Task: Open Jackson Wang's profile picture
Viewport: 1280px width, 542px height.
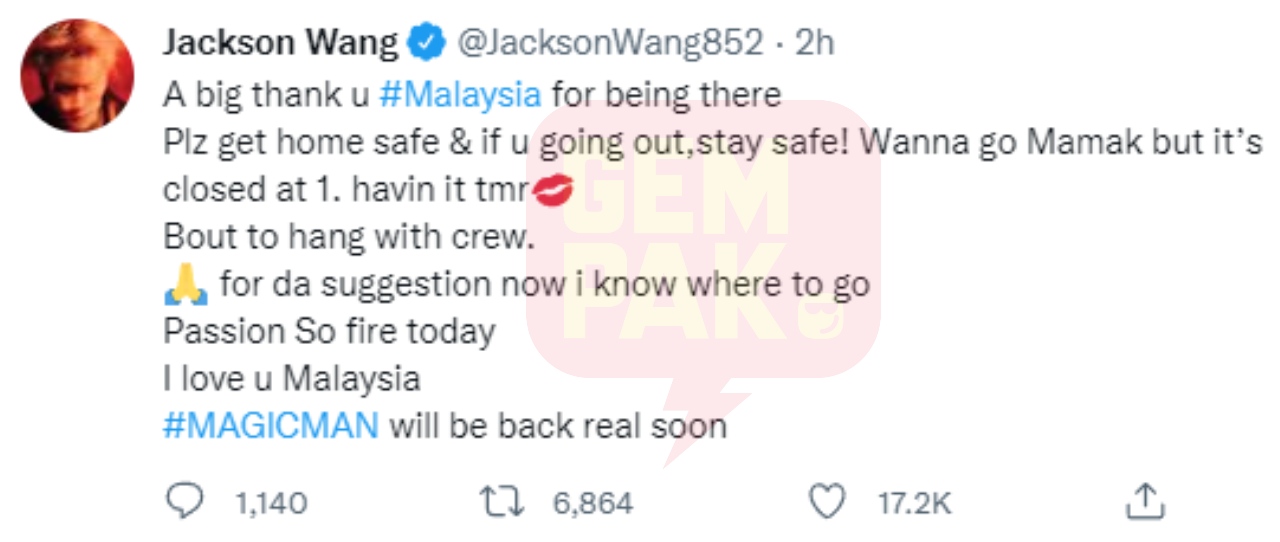Action: tap(78, 75)
